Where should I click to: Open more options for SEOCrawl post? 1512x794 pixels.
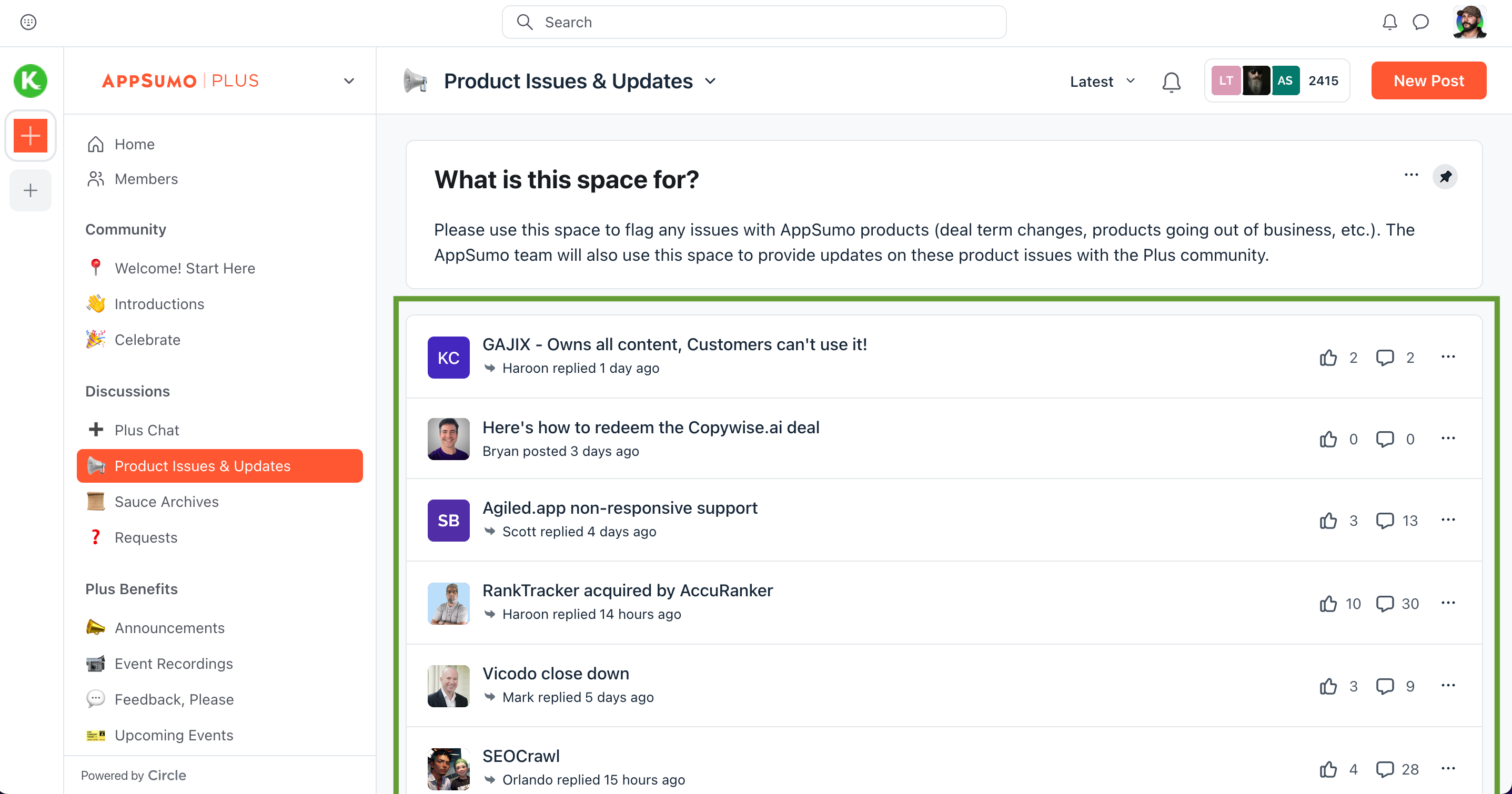point(1448,769)
